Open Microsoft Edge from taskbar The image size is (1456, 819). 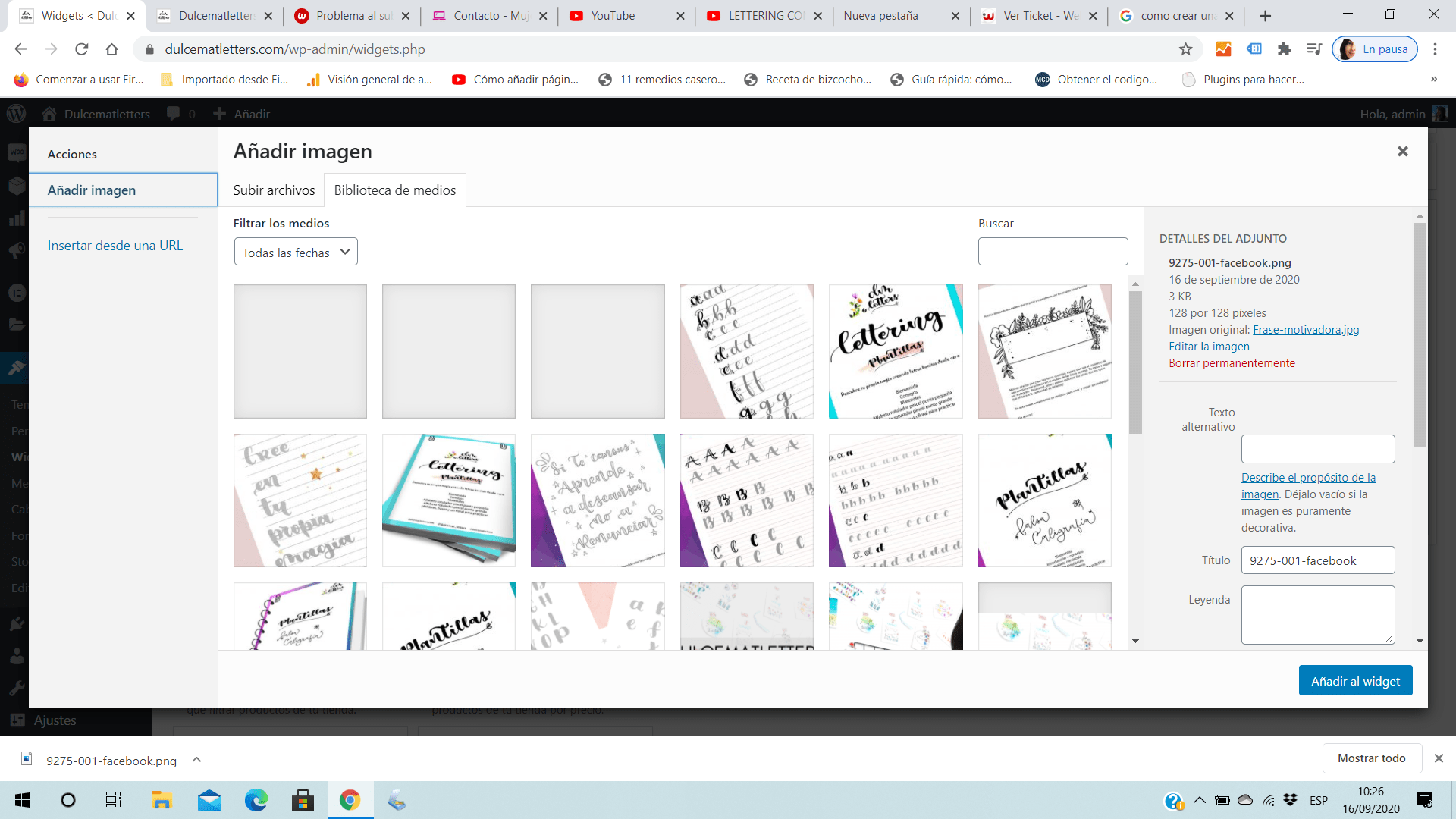(x=256, y=800)
